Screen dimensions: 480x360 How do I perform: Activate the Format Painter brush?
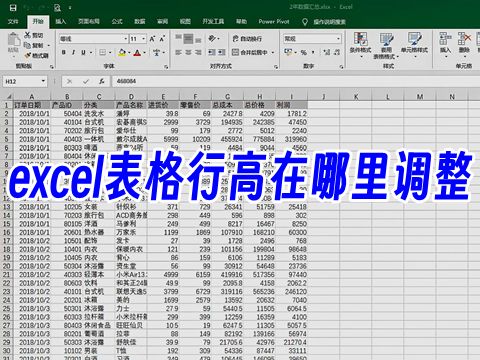[x=28, y=55]
